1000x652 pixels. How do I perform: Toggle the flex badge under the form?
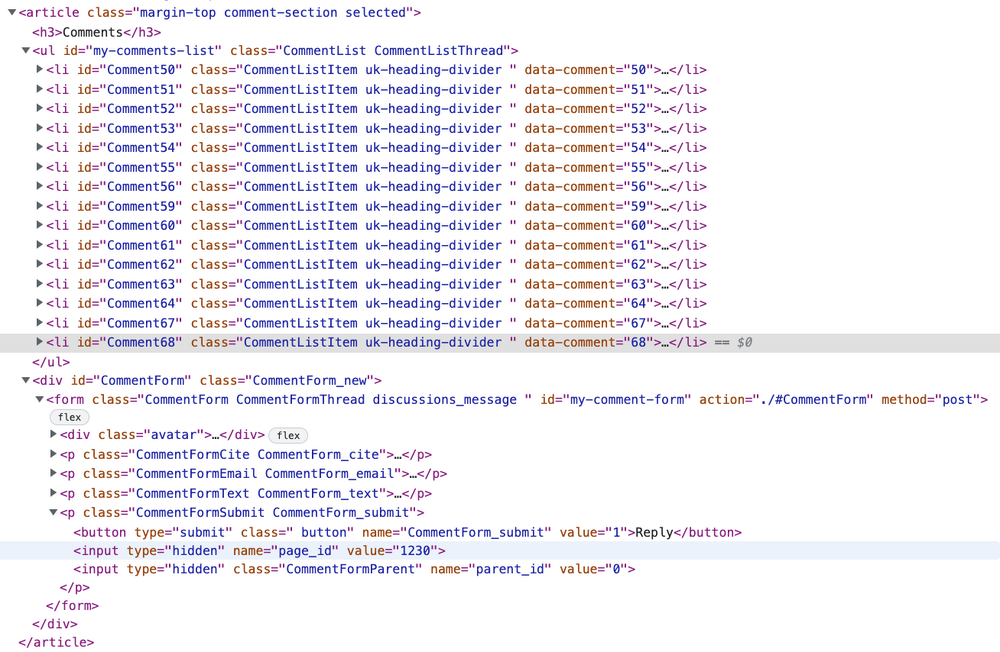pos(70,417)
